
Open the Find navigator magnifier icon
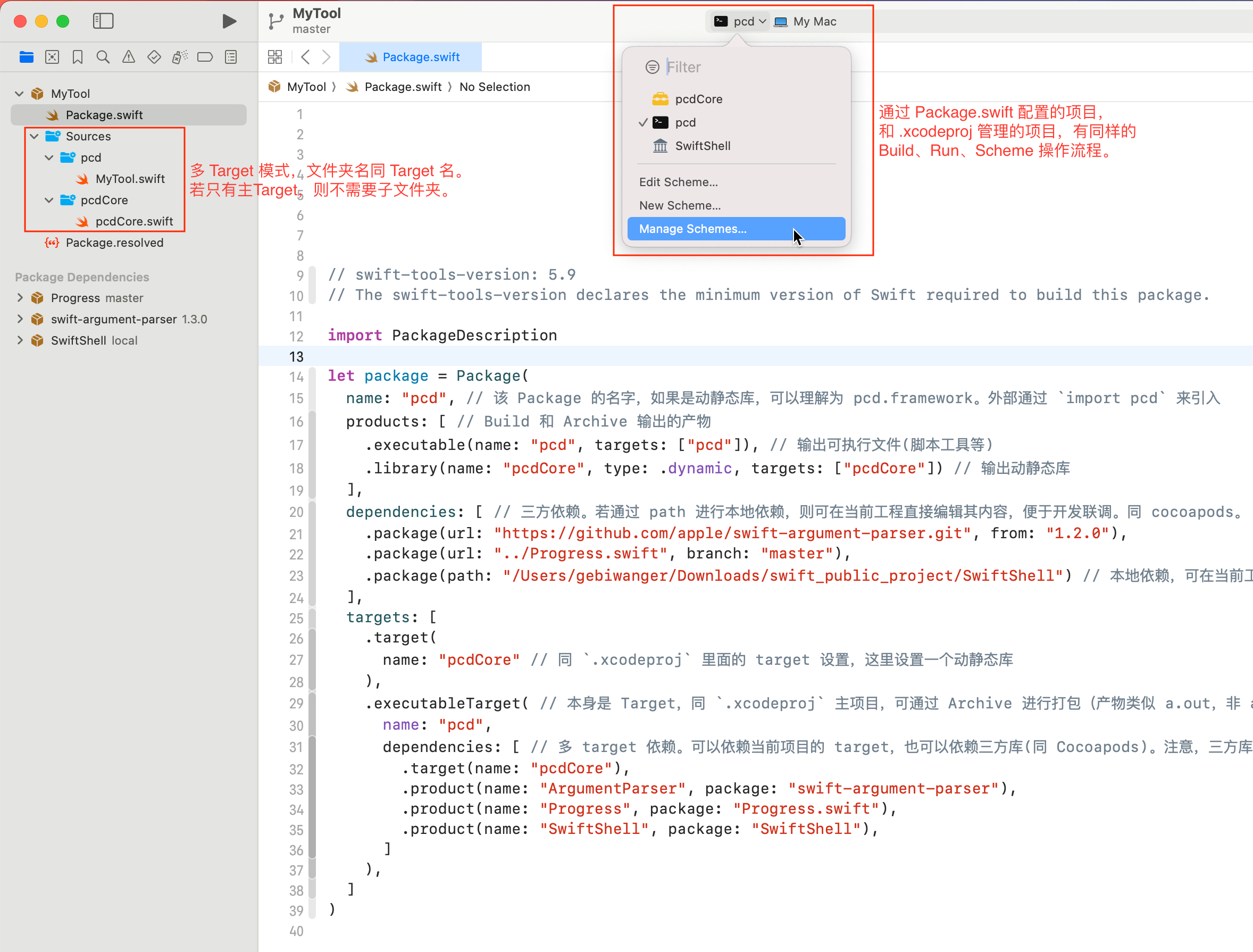103,57
